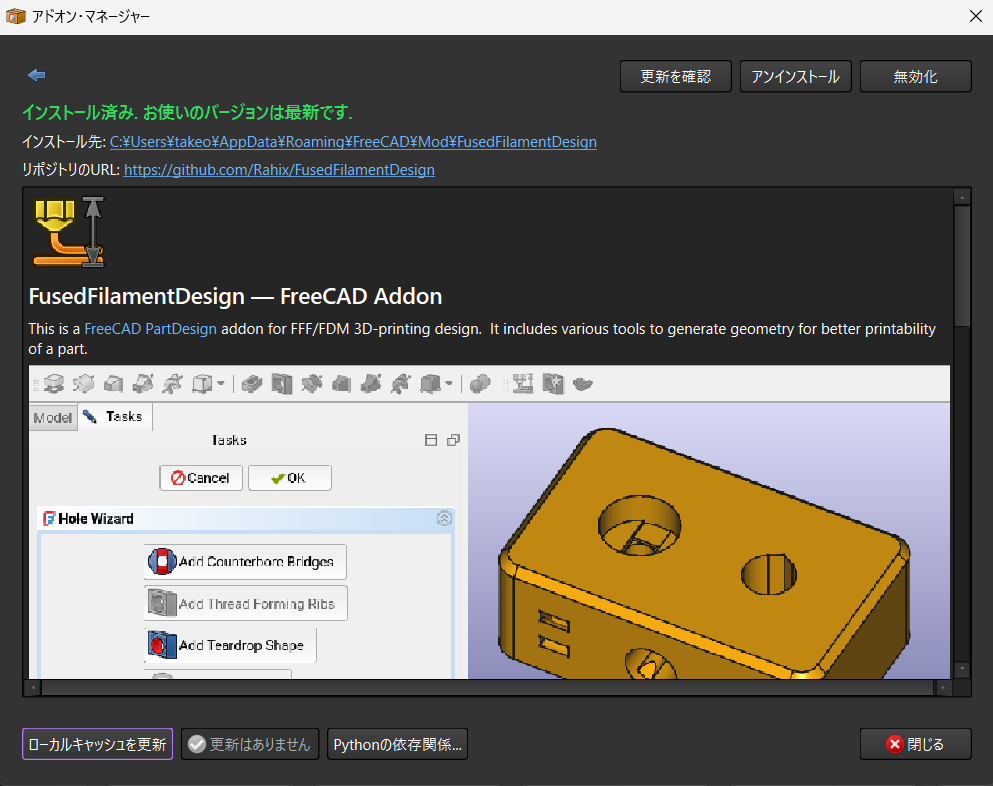Open Pythonの依存関係... dialog

click(397, 744)
